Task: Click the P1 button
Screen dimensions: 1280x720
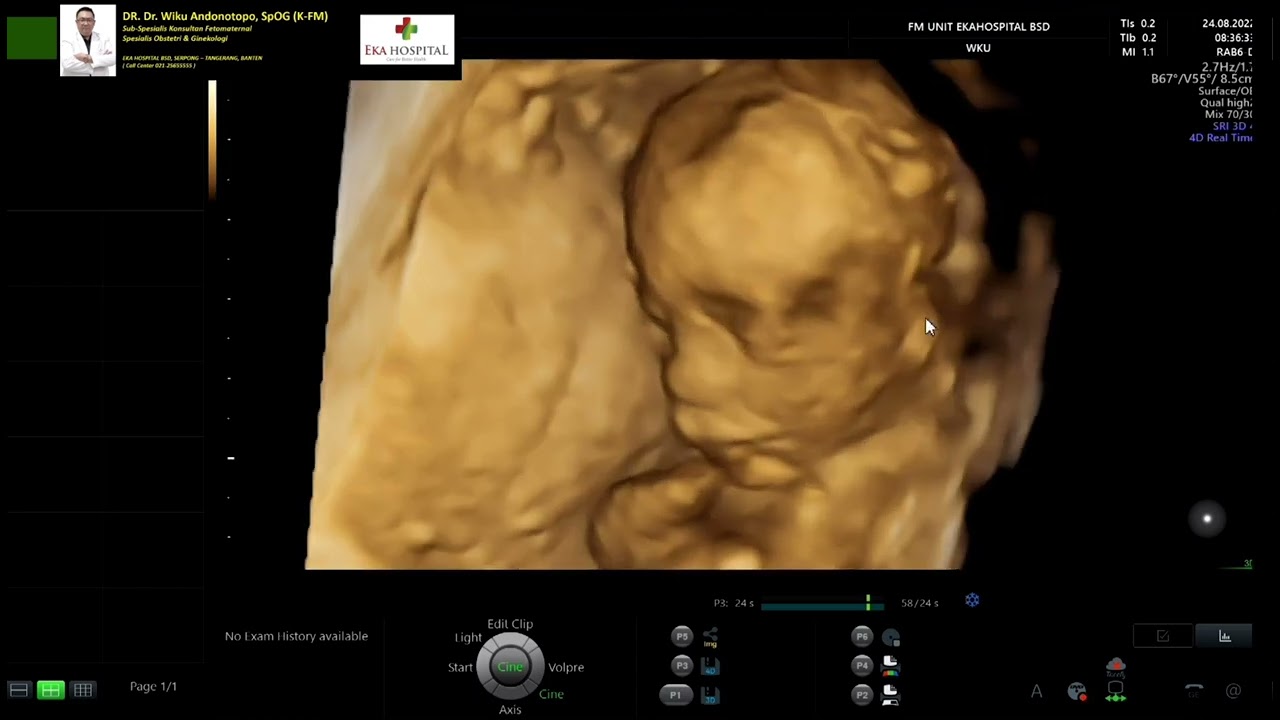Action: pos(675,695)
